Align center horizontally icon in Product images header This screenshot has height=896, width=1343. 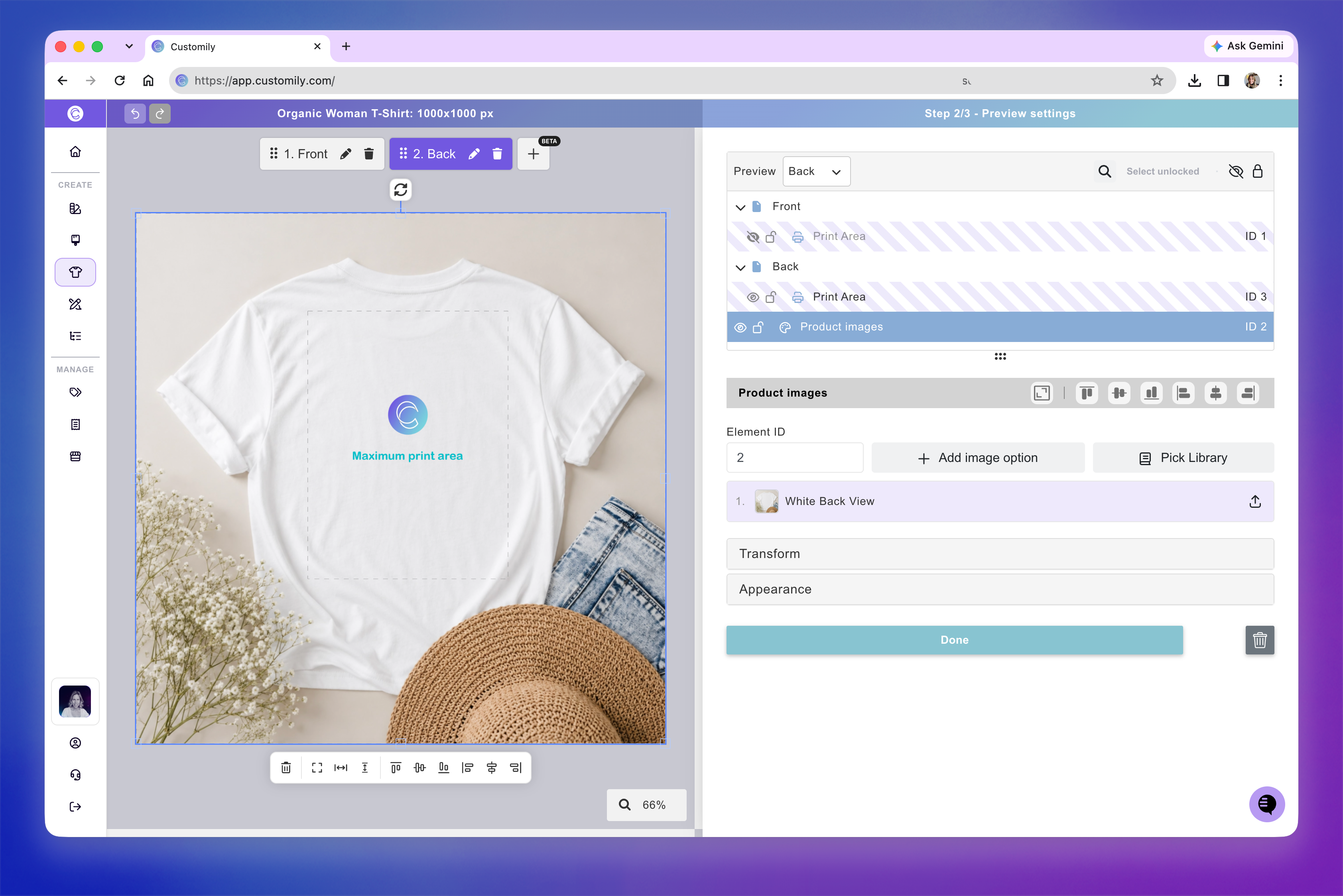(1215, 393)
